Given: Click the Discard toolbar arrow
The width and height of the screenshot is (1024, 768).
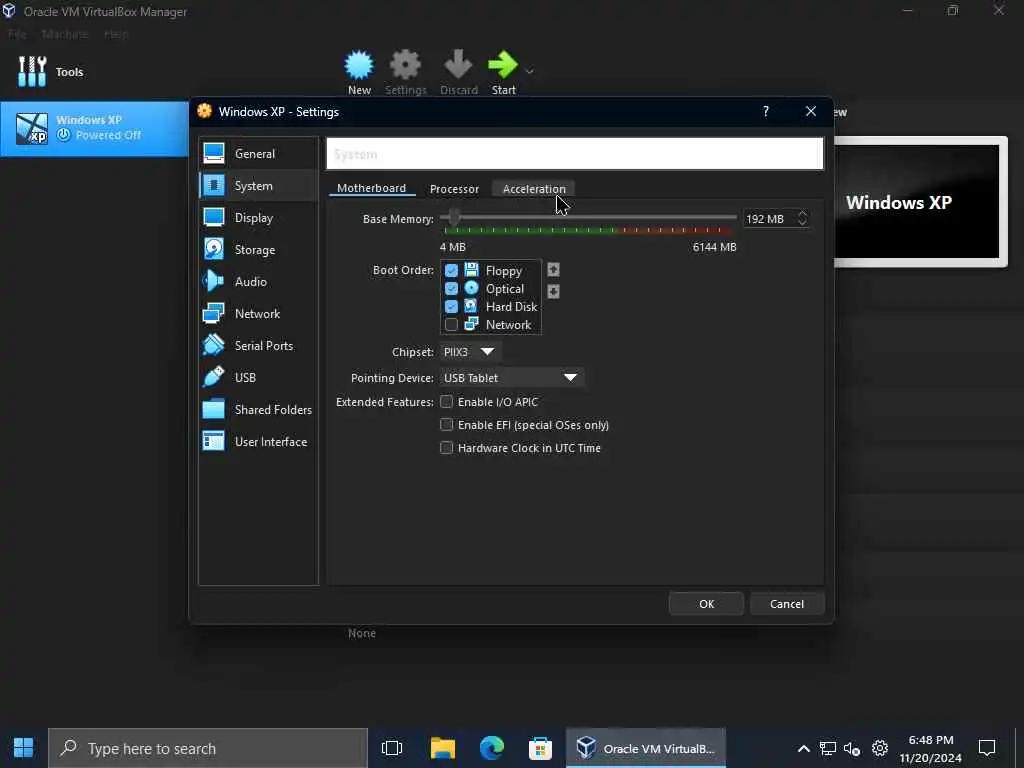Looking at the screenshot, I should point(458,72).
